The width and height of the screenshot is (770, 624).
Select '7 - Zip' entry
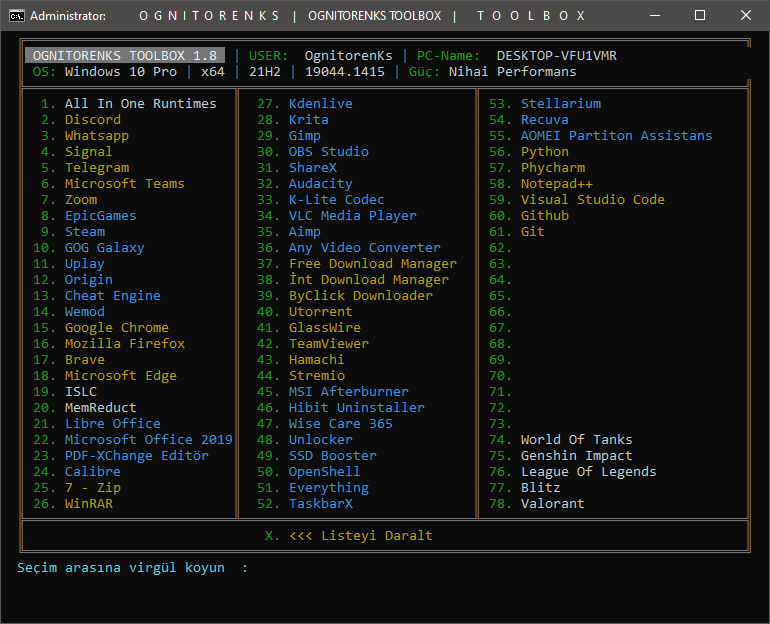pyautogui.click(x=93, y=488)
